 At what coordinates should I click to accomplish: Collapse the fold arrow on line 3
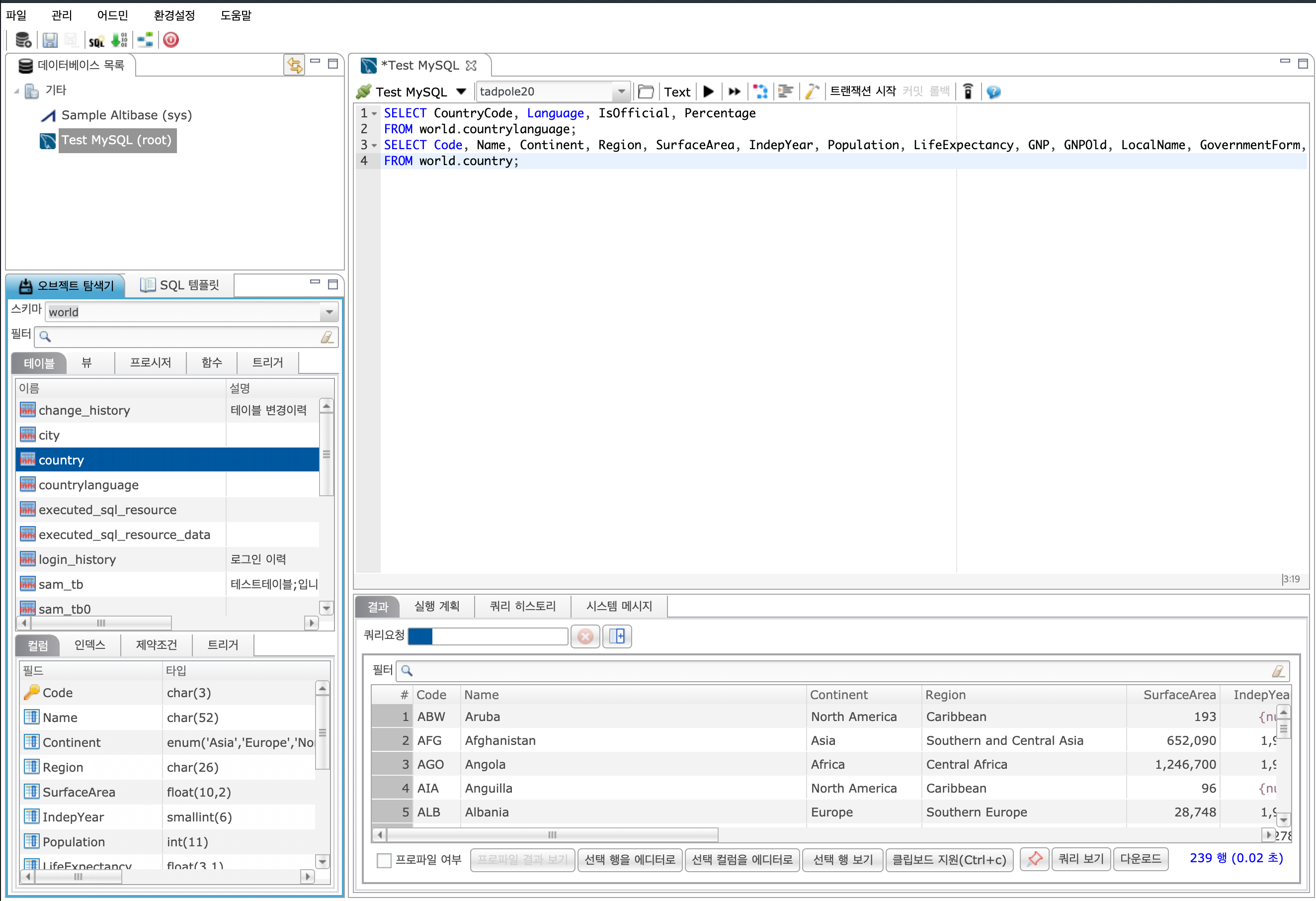pyautogui.click(x=374, y=146)
